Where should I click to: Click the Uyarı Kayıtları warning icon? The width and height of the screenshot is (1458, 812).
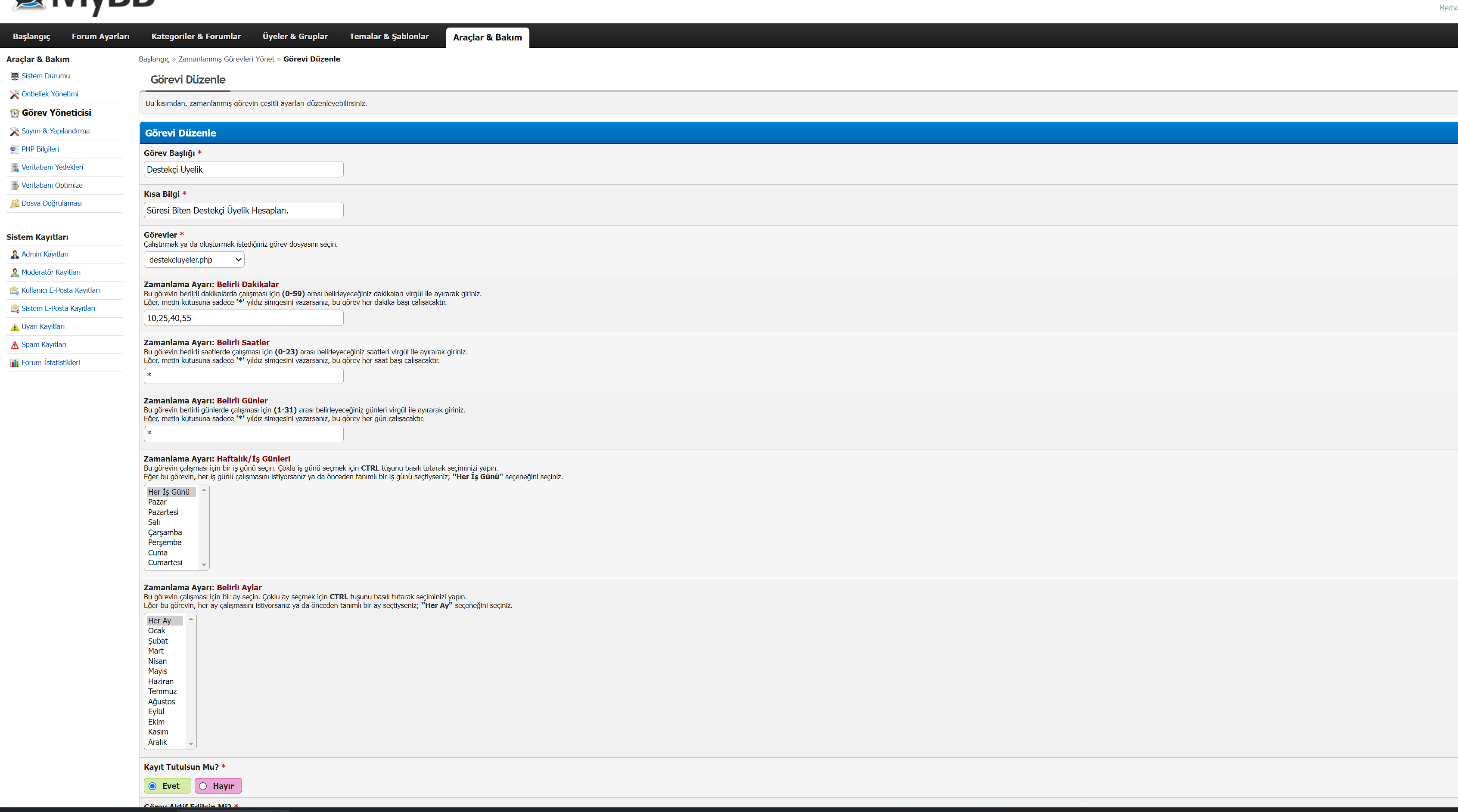tap(15, 327)
